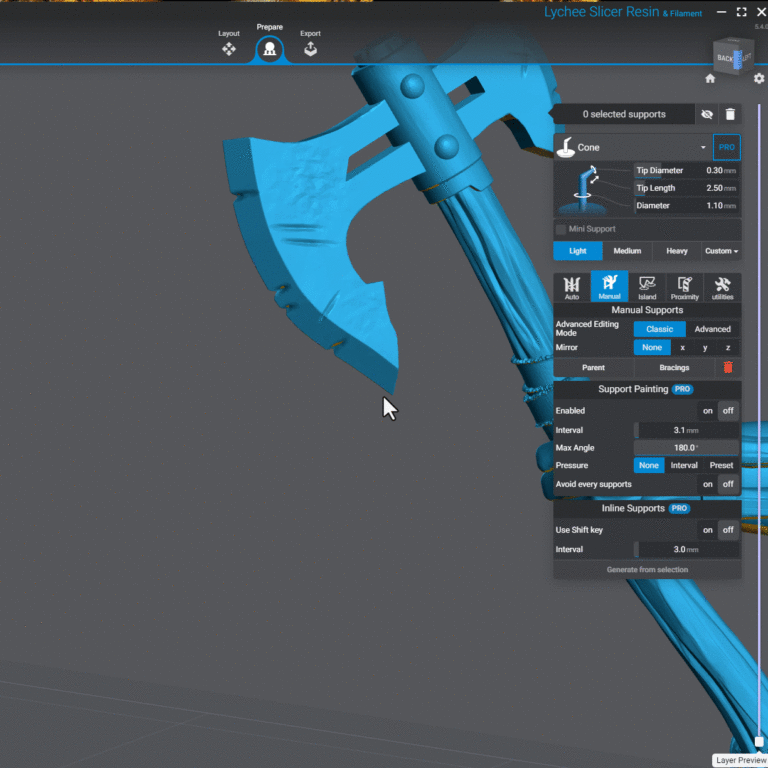Viewport: 768px width, 768px height.
Task: Click the Layer Preview slider handle
Action: 759,741
